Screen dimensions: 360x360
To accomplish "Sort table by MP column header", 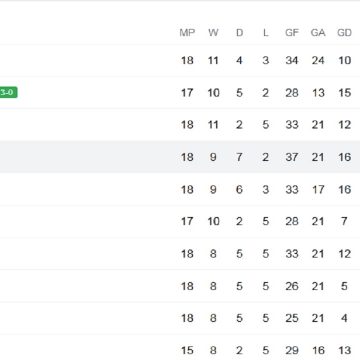I will tap(187, 33).
